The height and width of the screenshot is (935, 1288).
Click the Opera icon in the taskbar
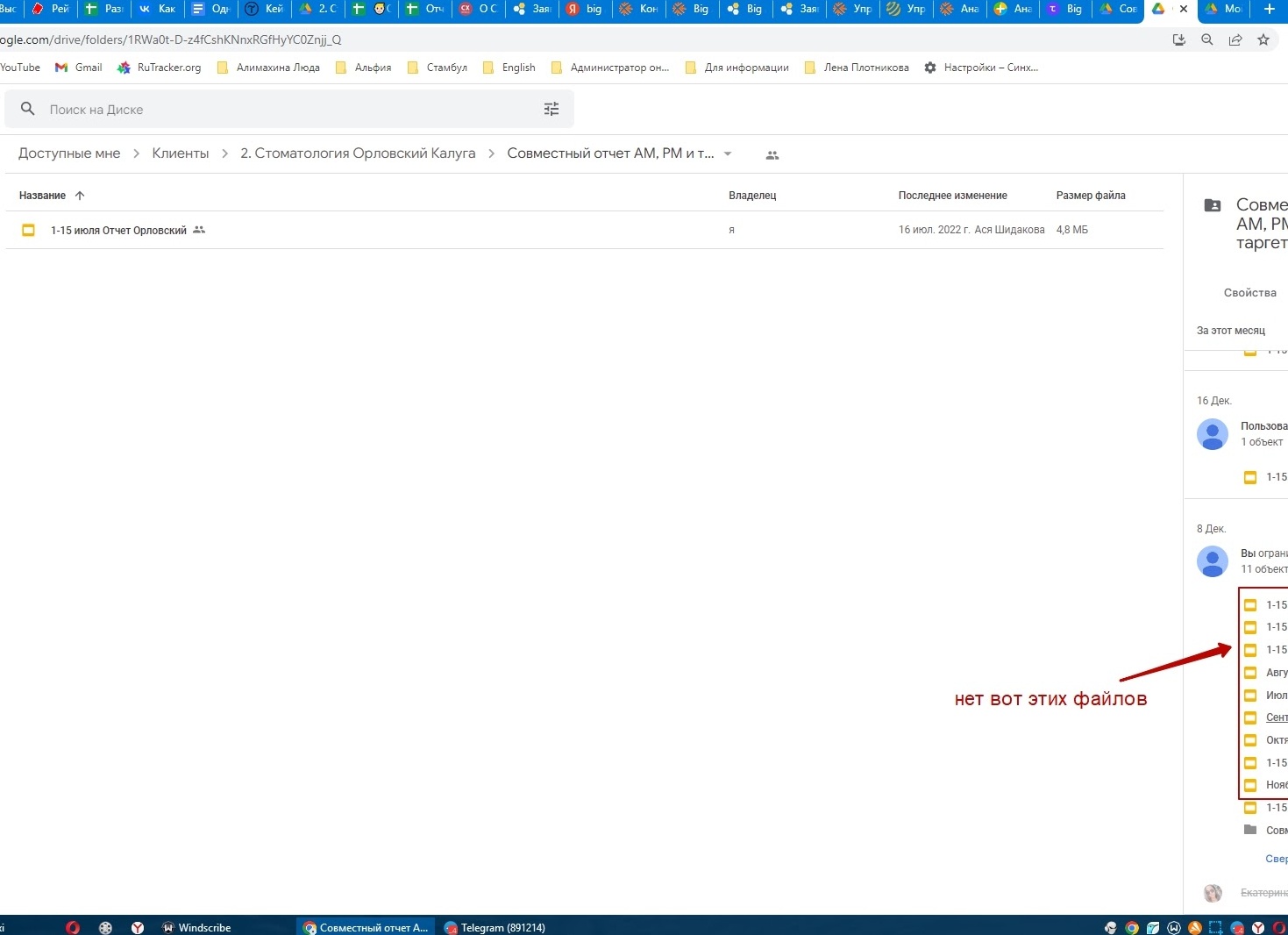pos(73,927)
